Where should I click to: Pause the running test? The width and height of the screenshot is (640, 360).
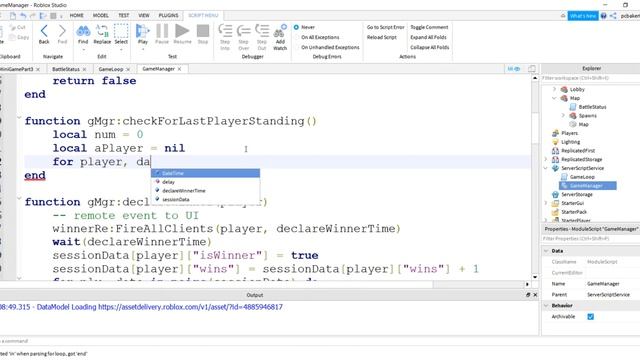point(162,34)
